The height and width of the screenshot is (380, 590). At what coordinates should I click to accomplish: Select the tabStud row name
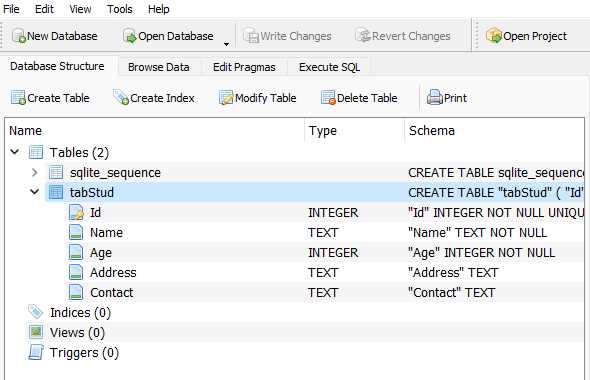point(92,192)
